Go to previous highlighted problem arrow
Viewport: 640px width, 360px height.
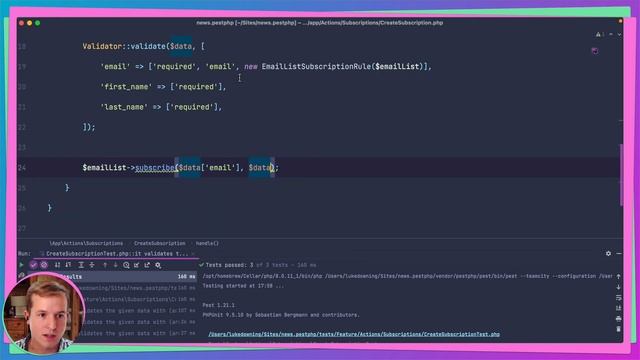coord(611,35)
